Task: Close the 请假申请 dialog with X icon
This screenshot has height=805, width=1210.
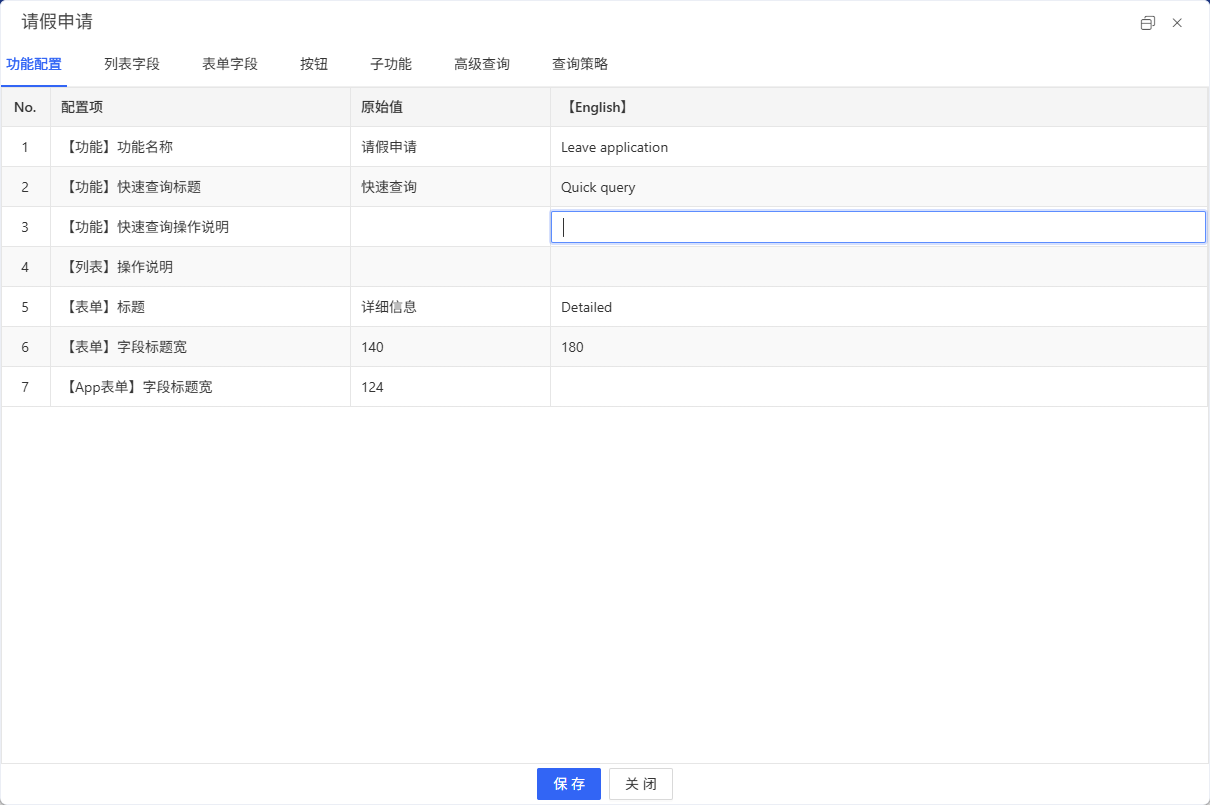Action: point(1177,23)
